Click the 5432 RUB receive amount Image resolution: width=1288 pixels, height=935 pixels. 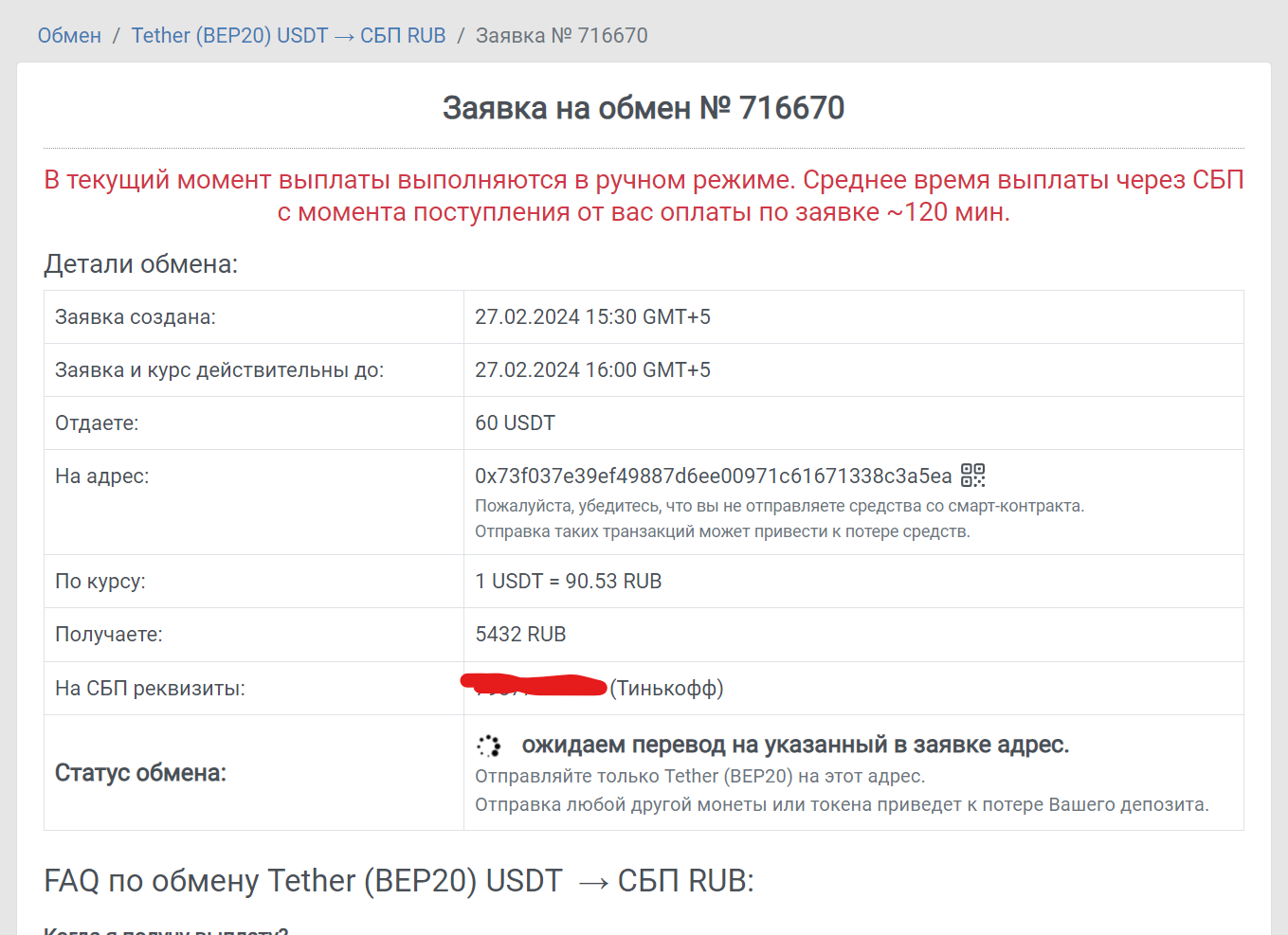[x=520, y=635]
